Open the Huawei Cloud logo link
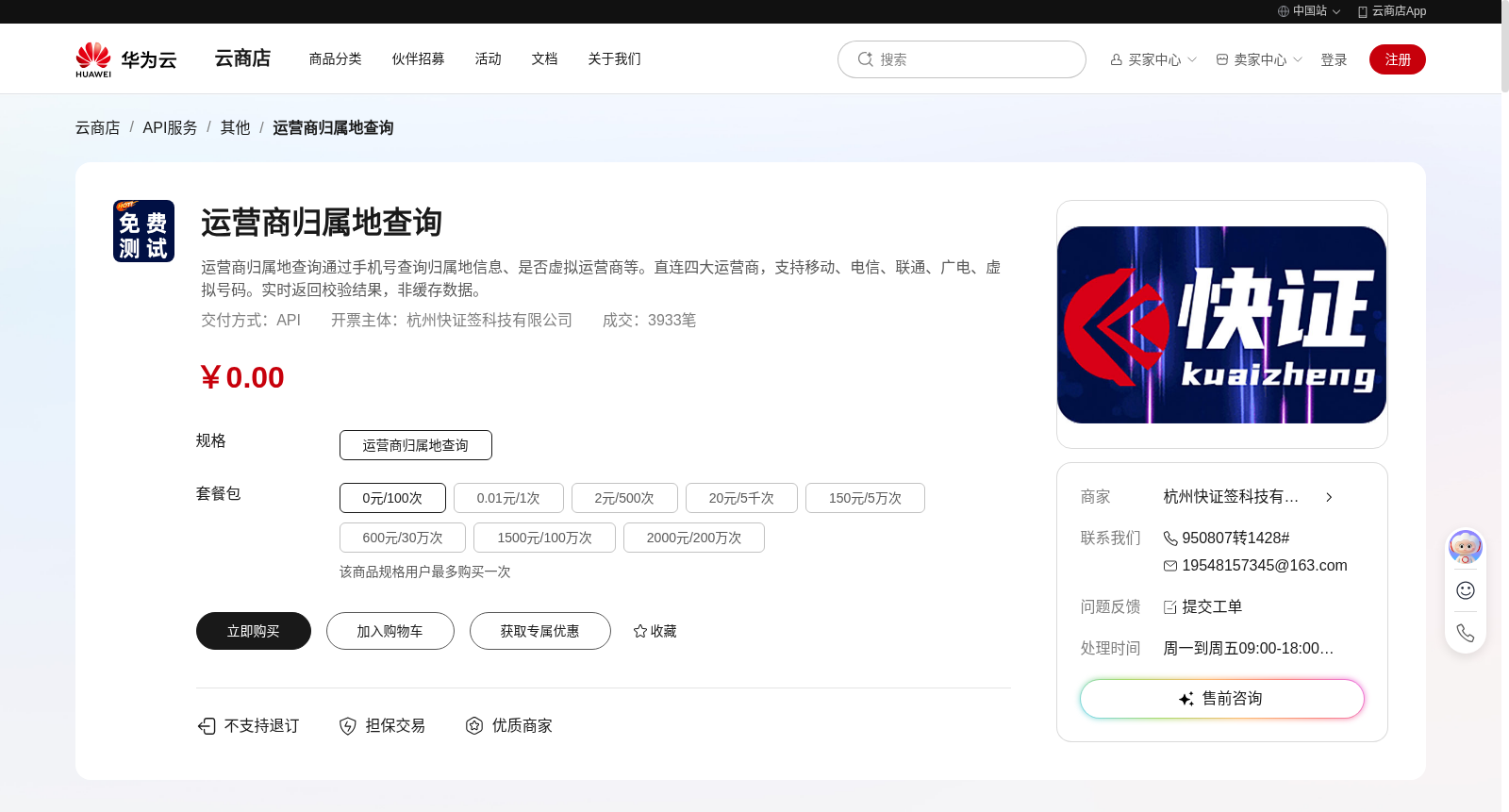 tap(126, 59)
